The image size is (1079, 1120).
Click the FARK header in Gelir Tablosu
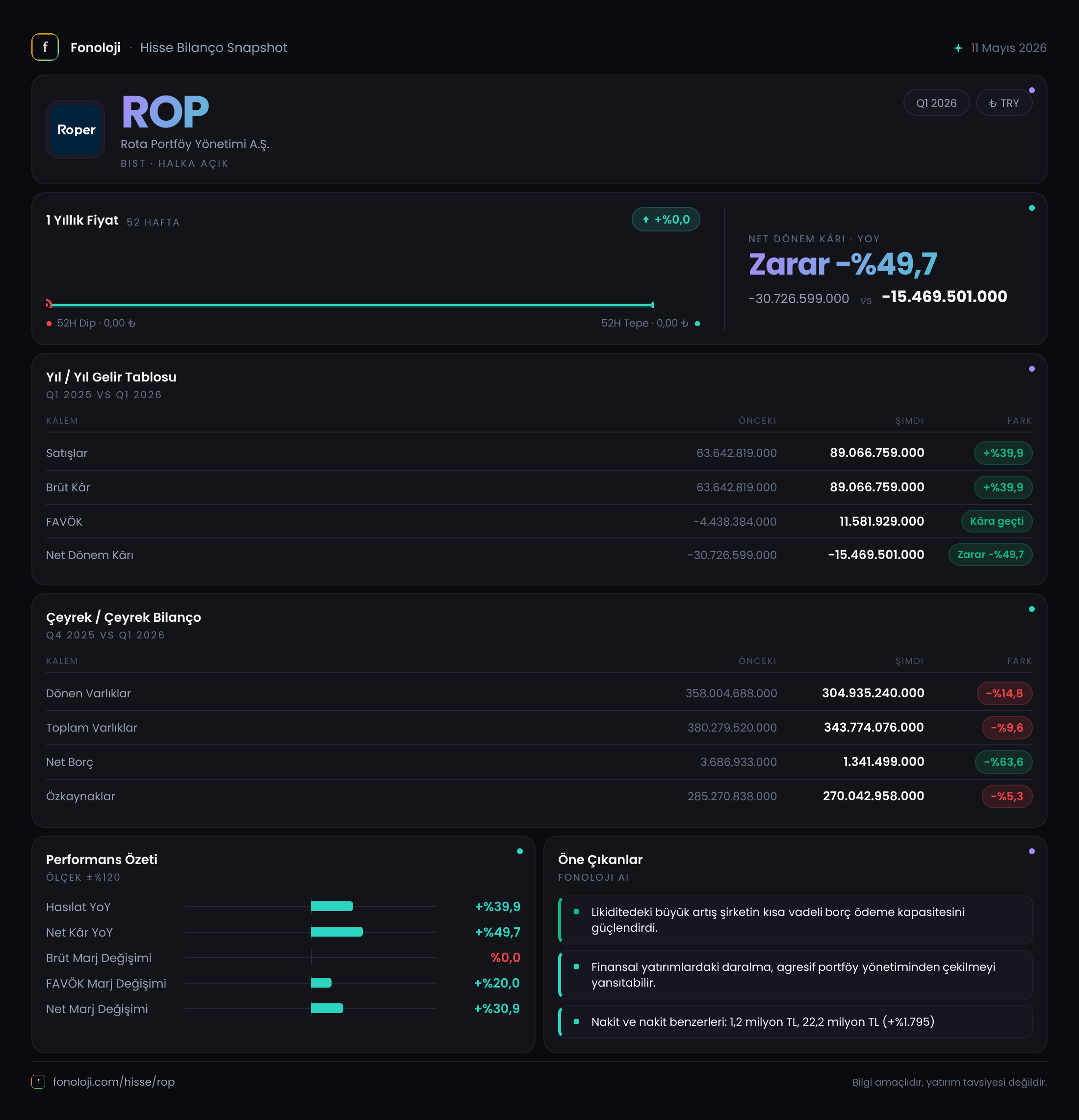coord(1020,421)
